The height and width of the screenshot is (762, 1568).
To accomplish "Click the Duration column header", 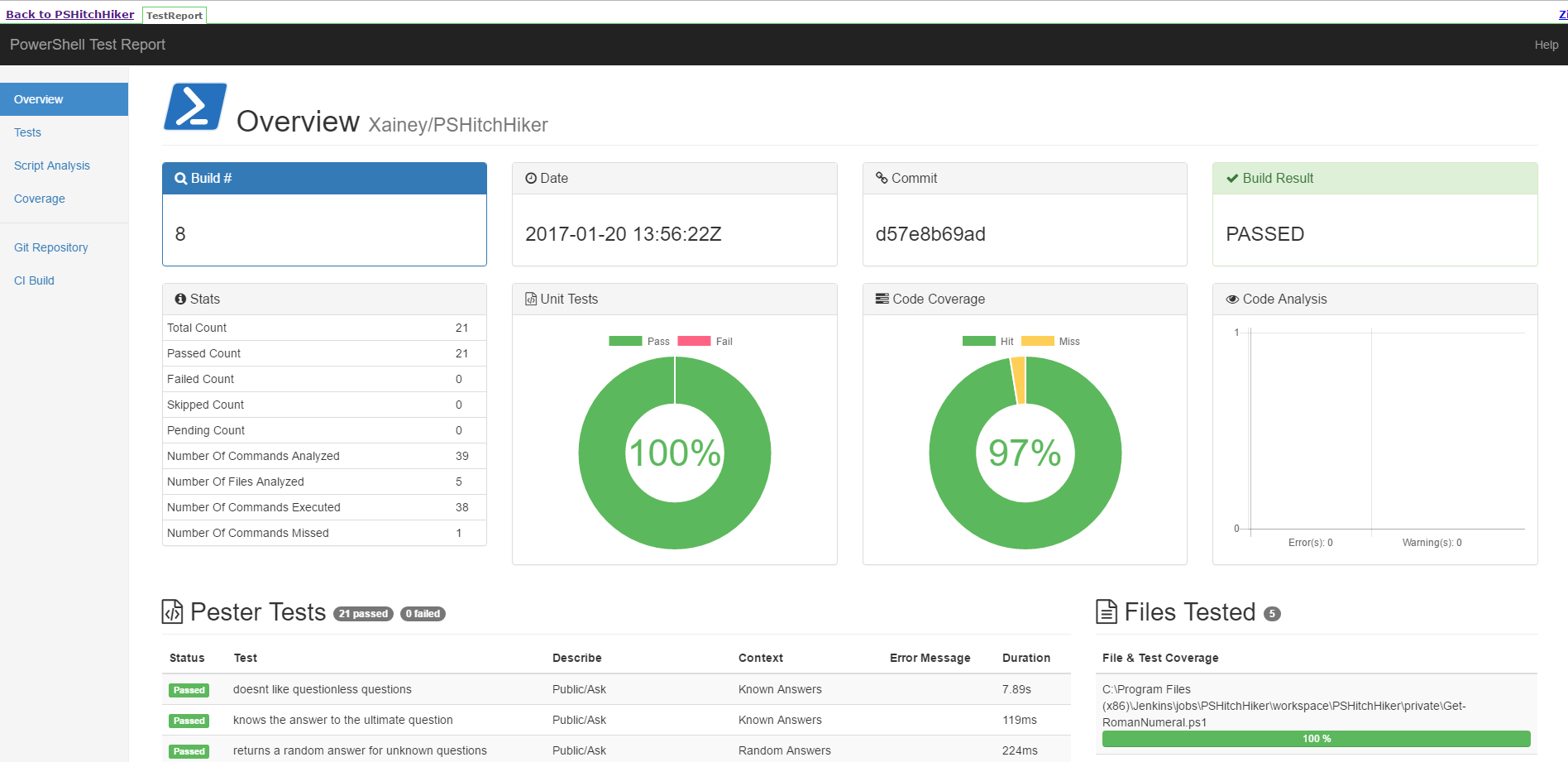I will coord(1026,658).
